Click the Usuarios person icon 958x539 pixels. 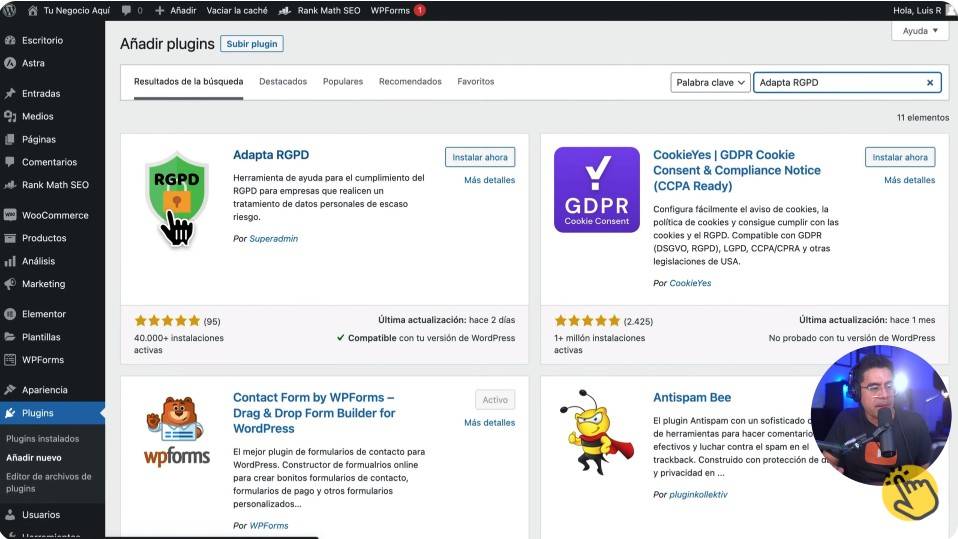(10, 515)
